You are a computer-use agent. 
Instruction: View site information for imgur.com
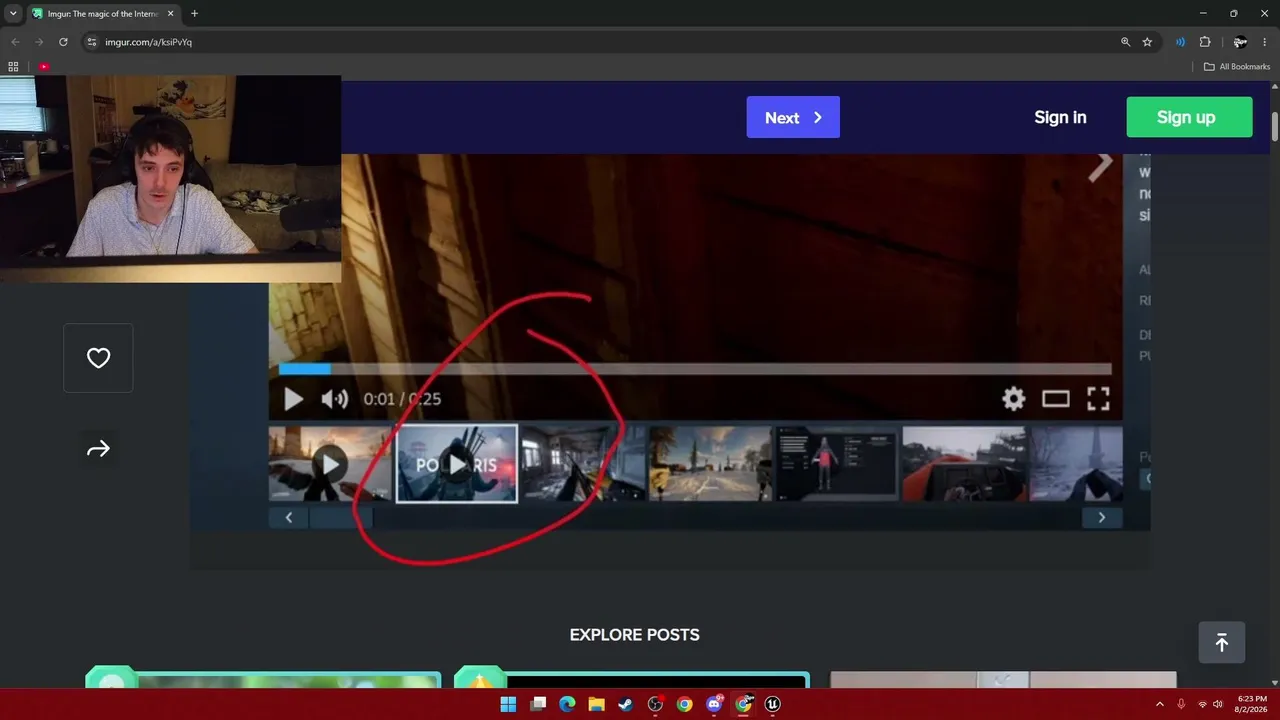pos(91,42)
